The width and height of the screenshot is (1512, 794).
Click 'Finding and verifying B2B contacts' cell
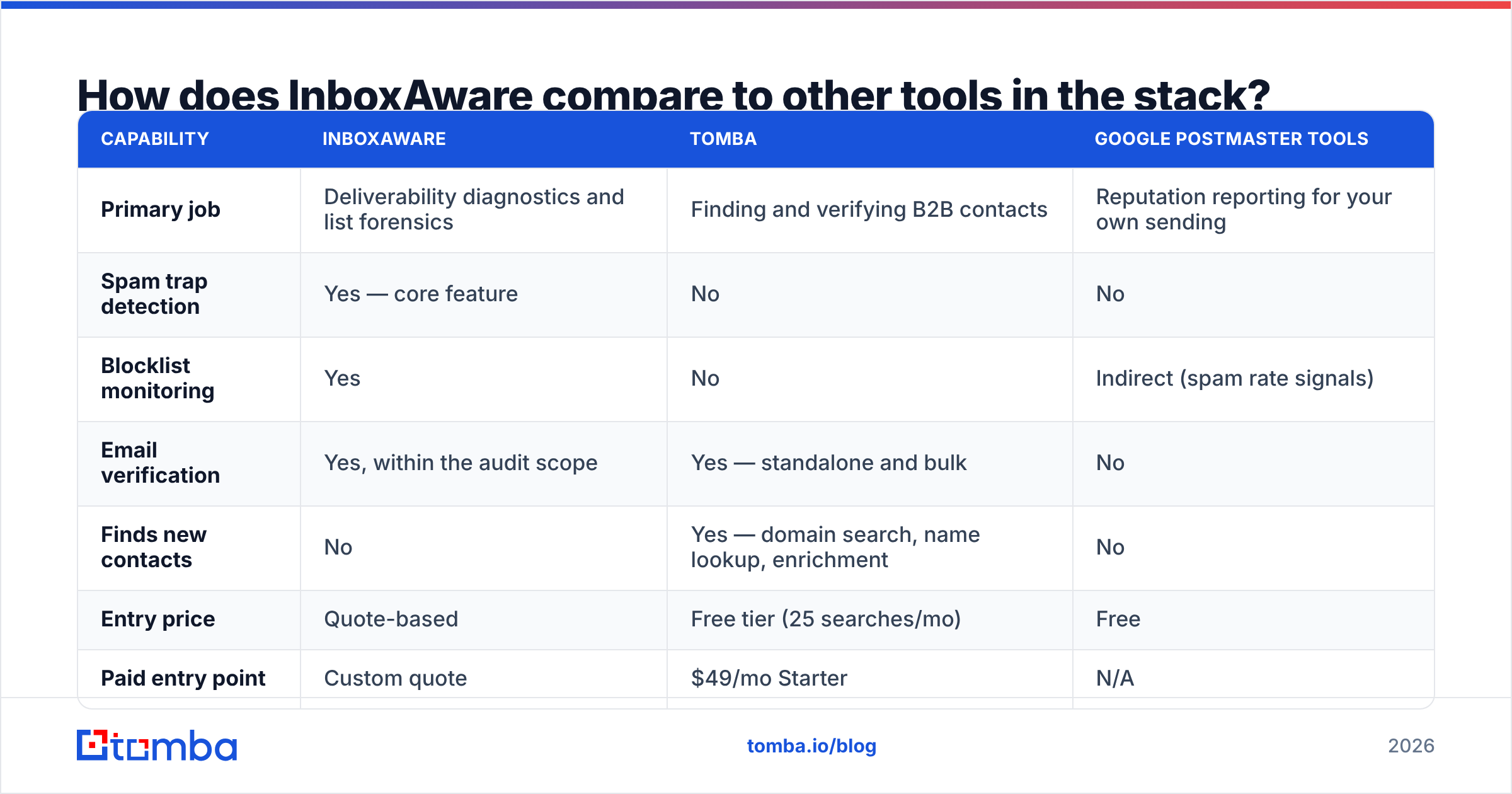click(869, 209)
